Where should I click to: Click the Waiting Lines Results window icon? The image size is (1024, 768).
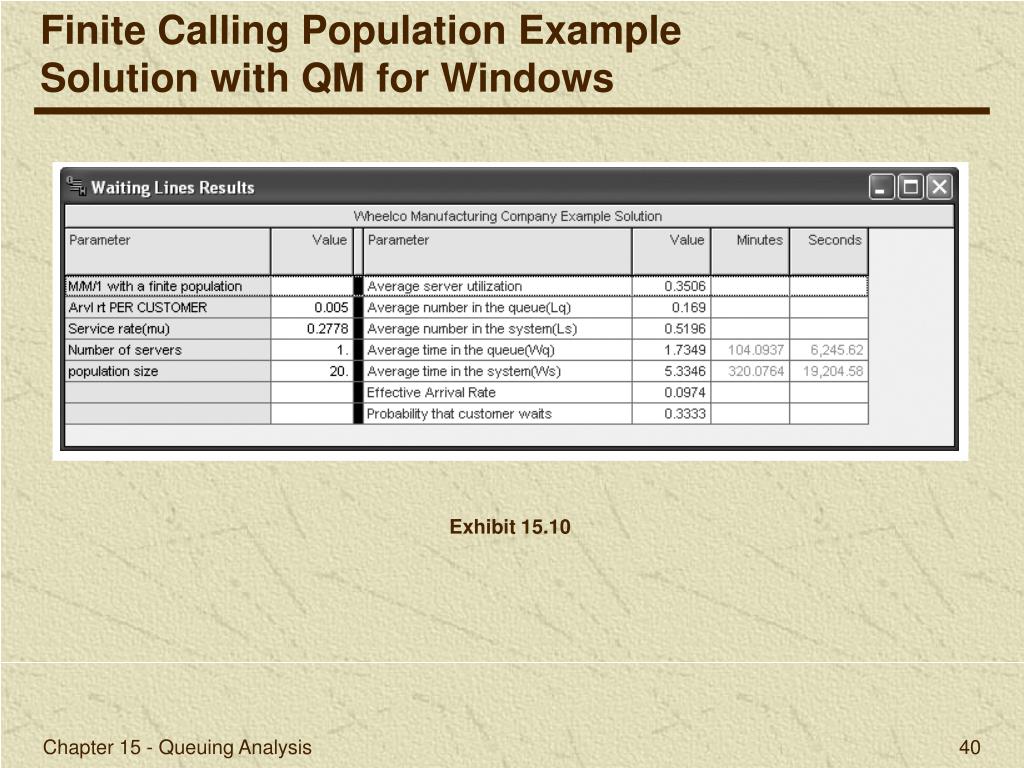click(x=76, y=187)
